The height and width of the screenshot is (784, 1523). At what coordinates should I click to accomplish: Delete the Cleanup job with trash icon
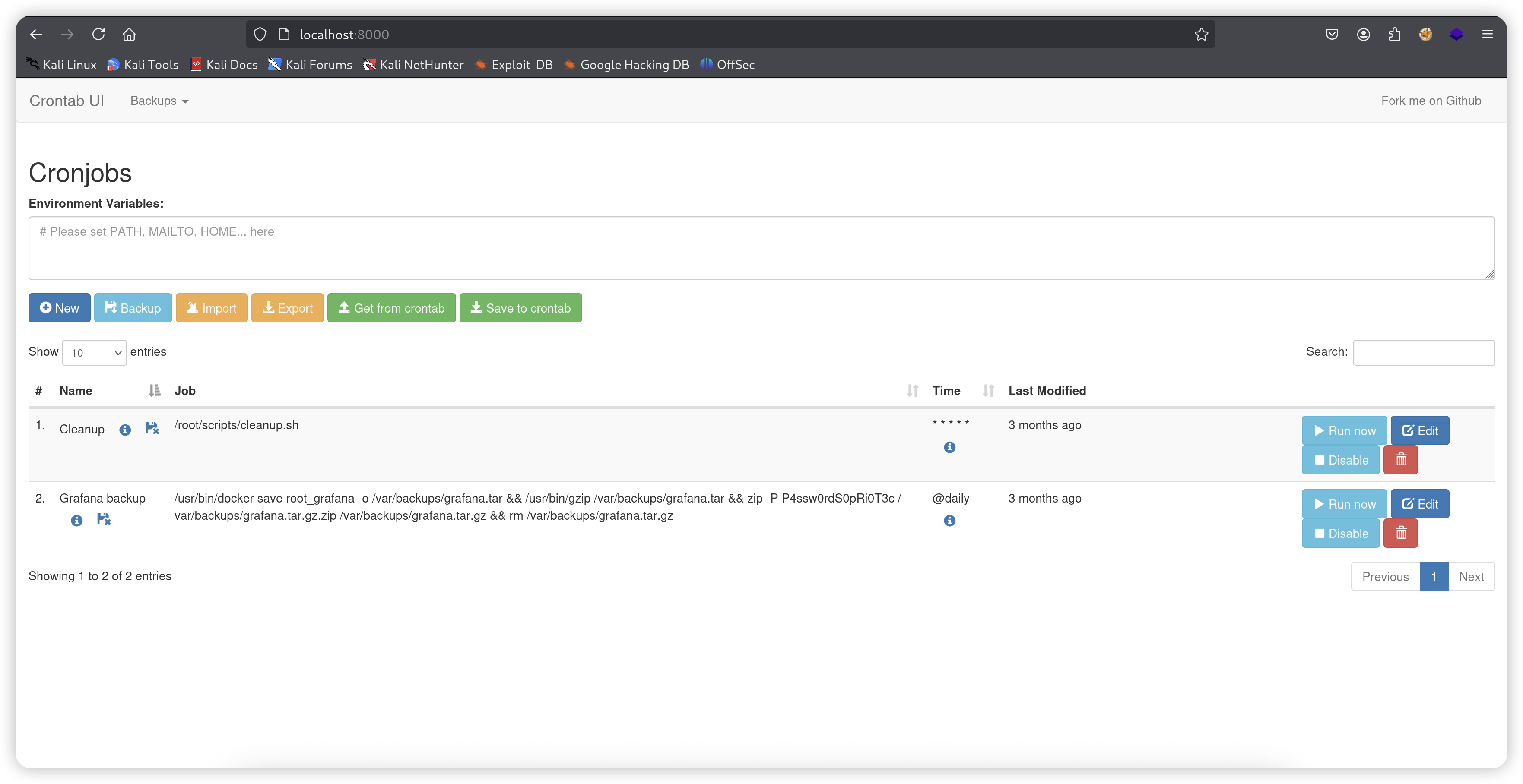pyautogui.click(x=1401, y=460)
